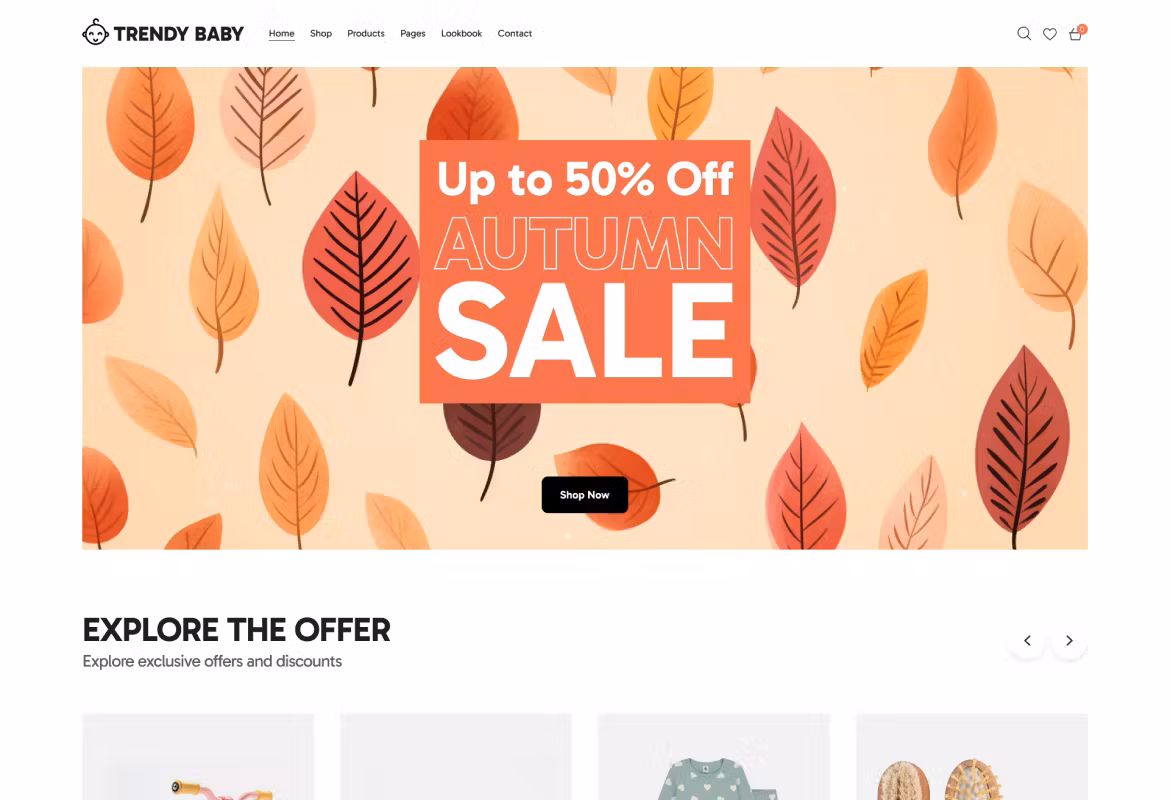
Task: Expand the Products menu
Action: point(366,34)
